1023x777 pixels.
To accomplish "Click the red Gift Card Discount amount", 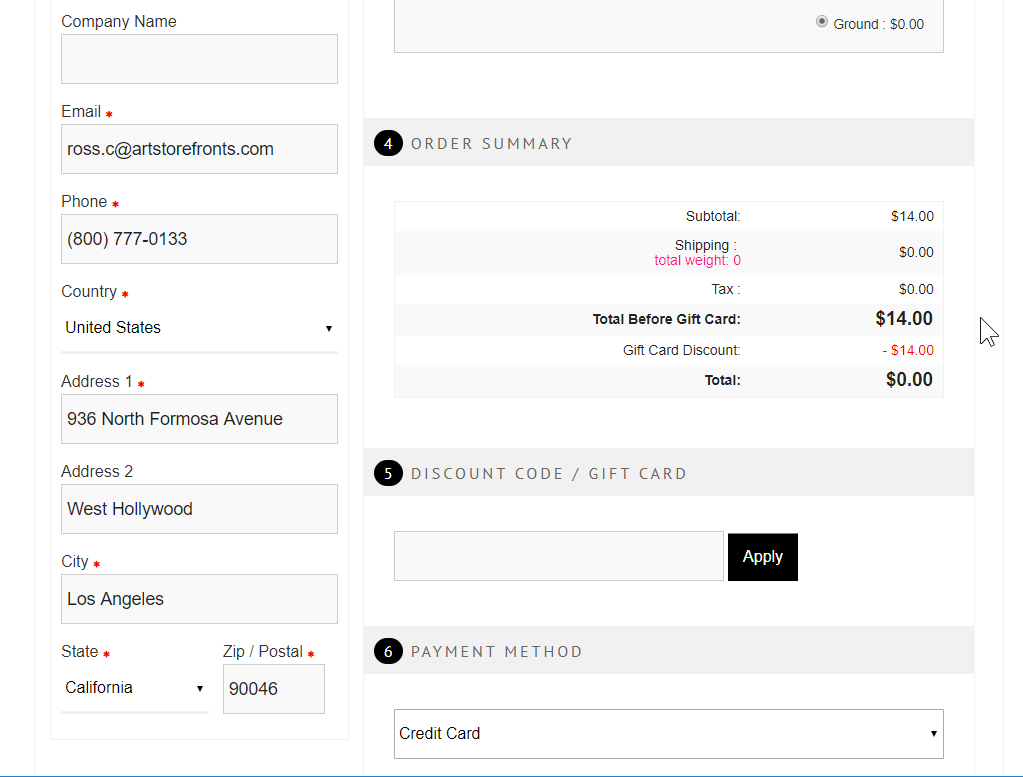I will point(907,350).
